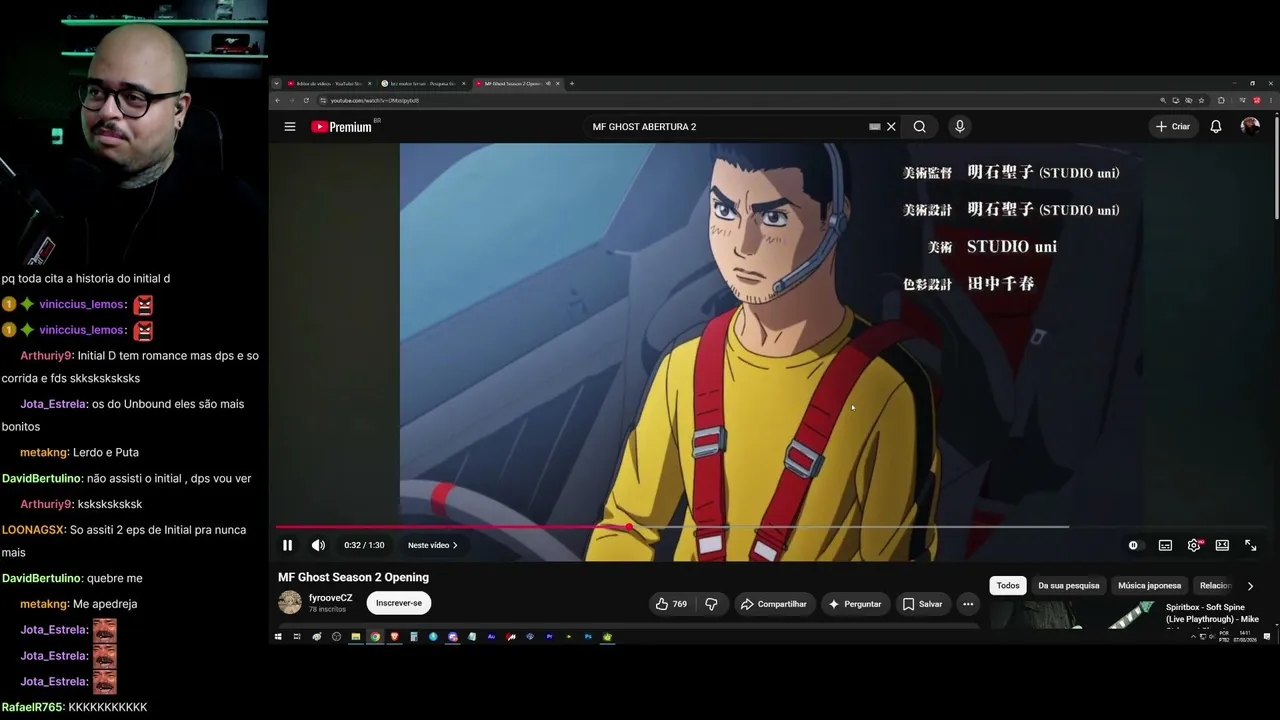Screen dimensions: 1280x720
Task: Open Adobe Audition from the taskbar
Action: coord(491,637)
